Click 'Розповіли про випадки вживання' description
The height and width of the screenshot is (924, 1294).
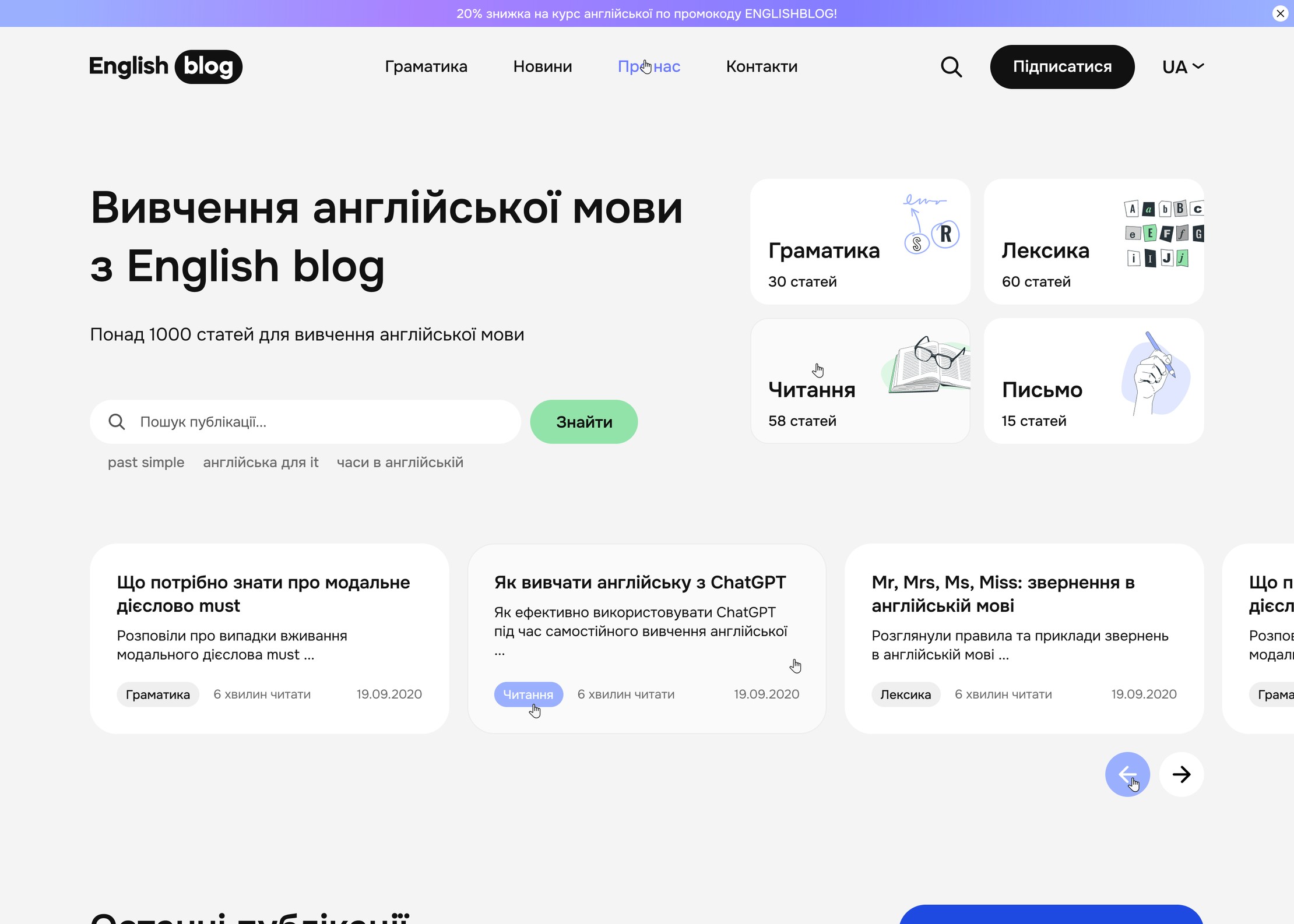(x=232, y=646)
